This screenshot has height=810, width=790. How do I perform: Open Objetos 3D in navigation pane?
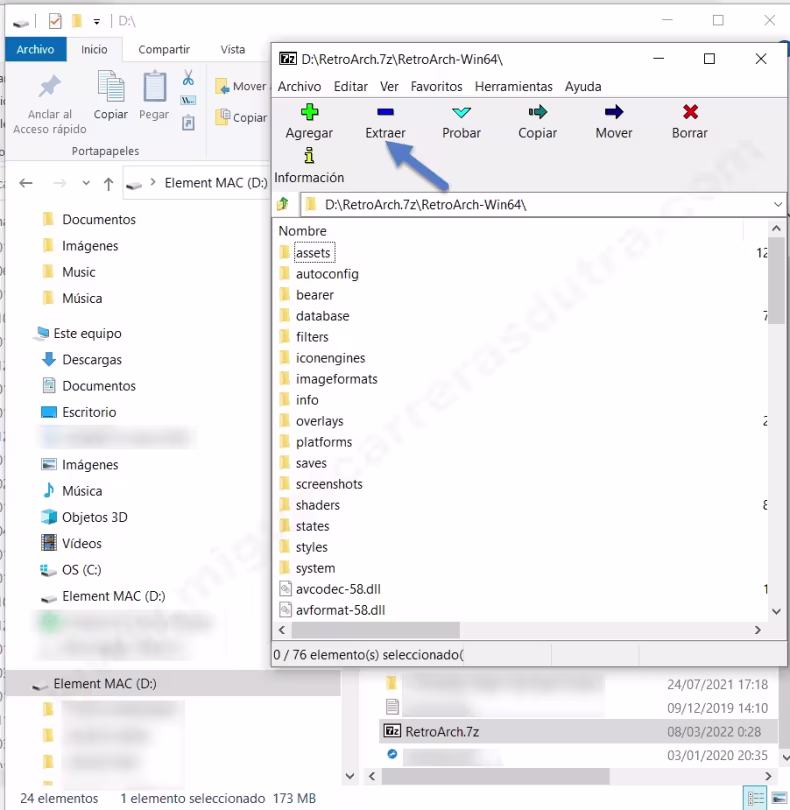tap(95, 517)
